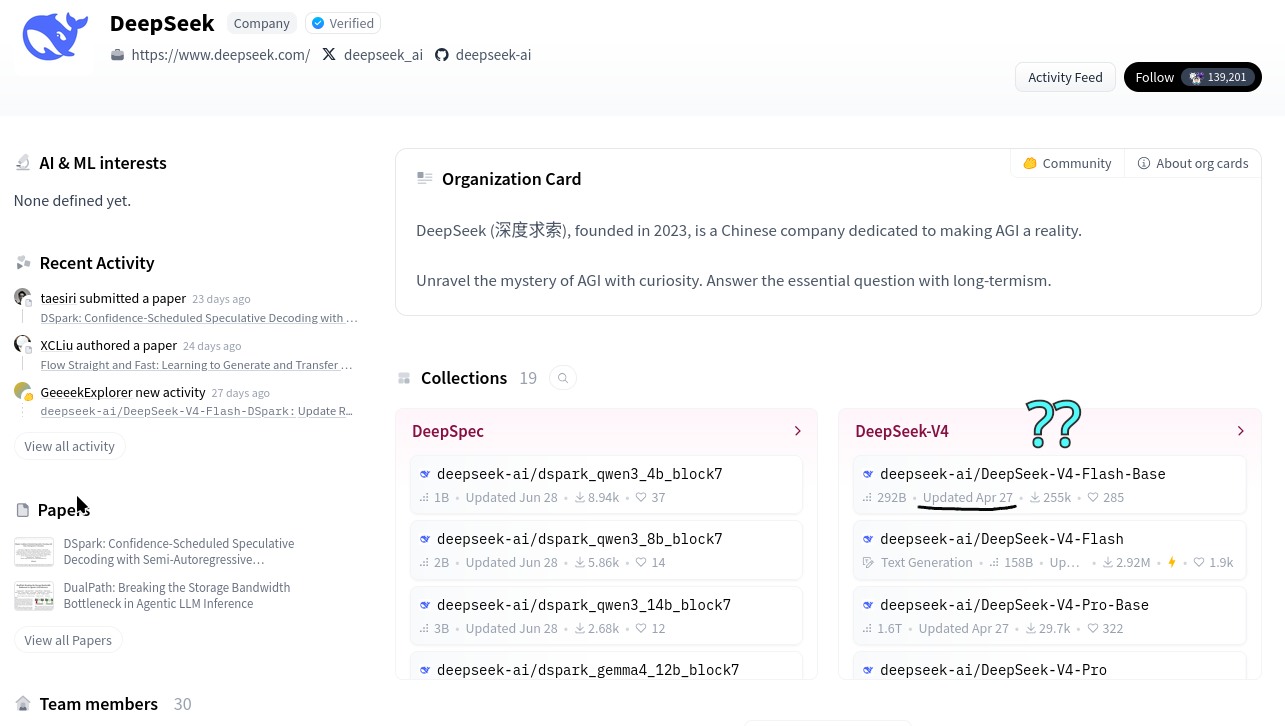Click the Collections count 19
The image size is (1285, 726).
(x=528, y=378)
